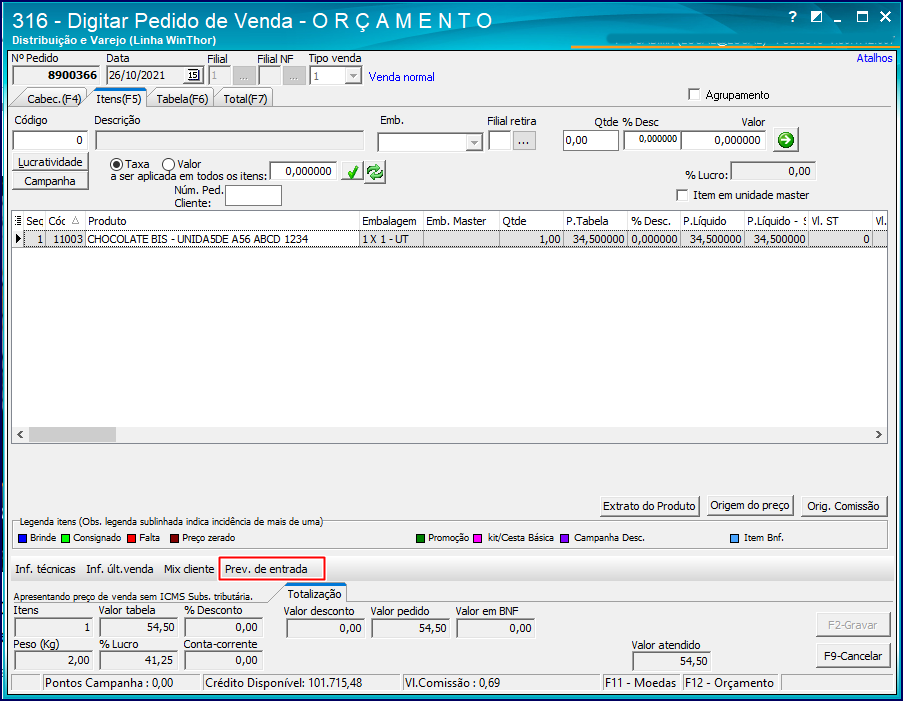Click the grid column selector icon
Viewport: 903px width, 701px height.
tap(18, 221)
